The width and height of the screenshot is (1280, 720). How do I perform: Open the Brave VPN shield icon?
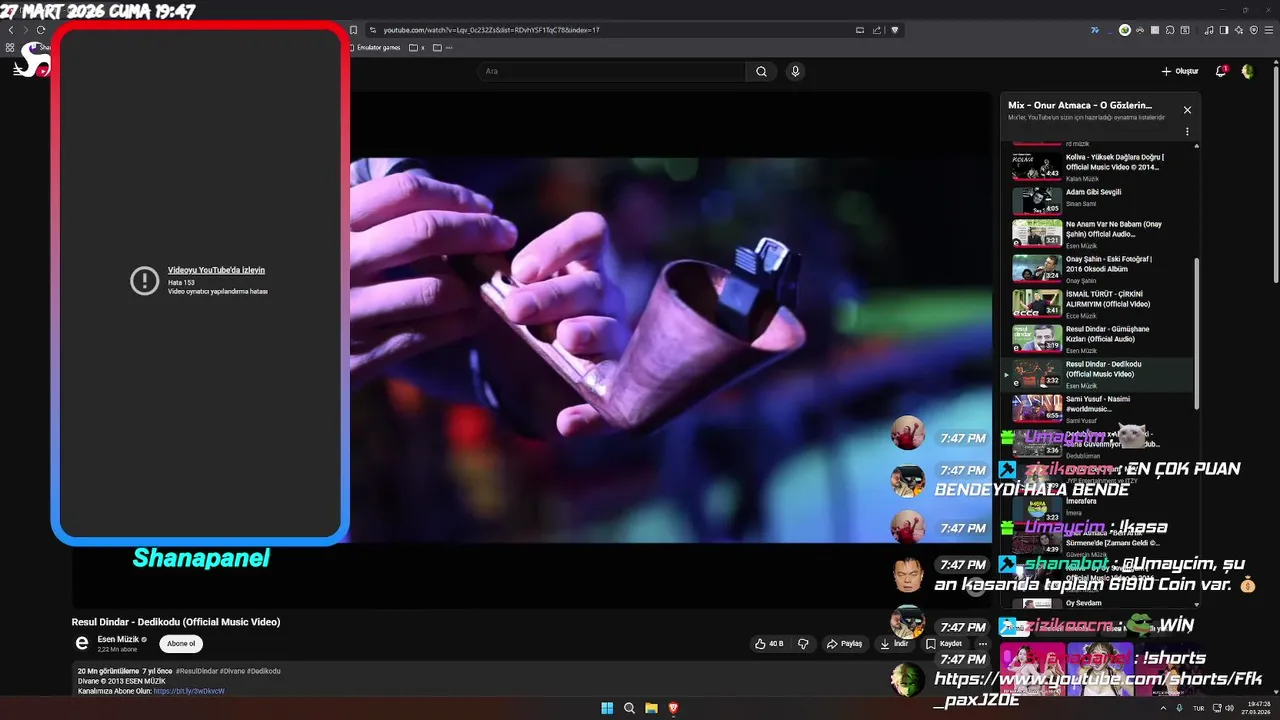click(x=1254, y=30)
